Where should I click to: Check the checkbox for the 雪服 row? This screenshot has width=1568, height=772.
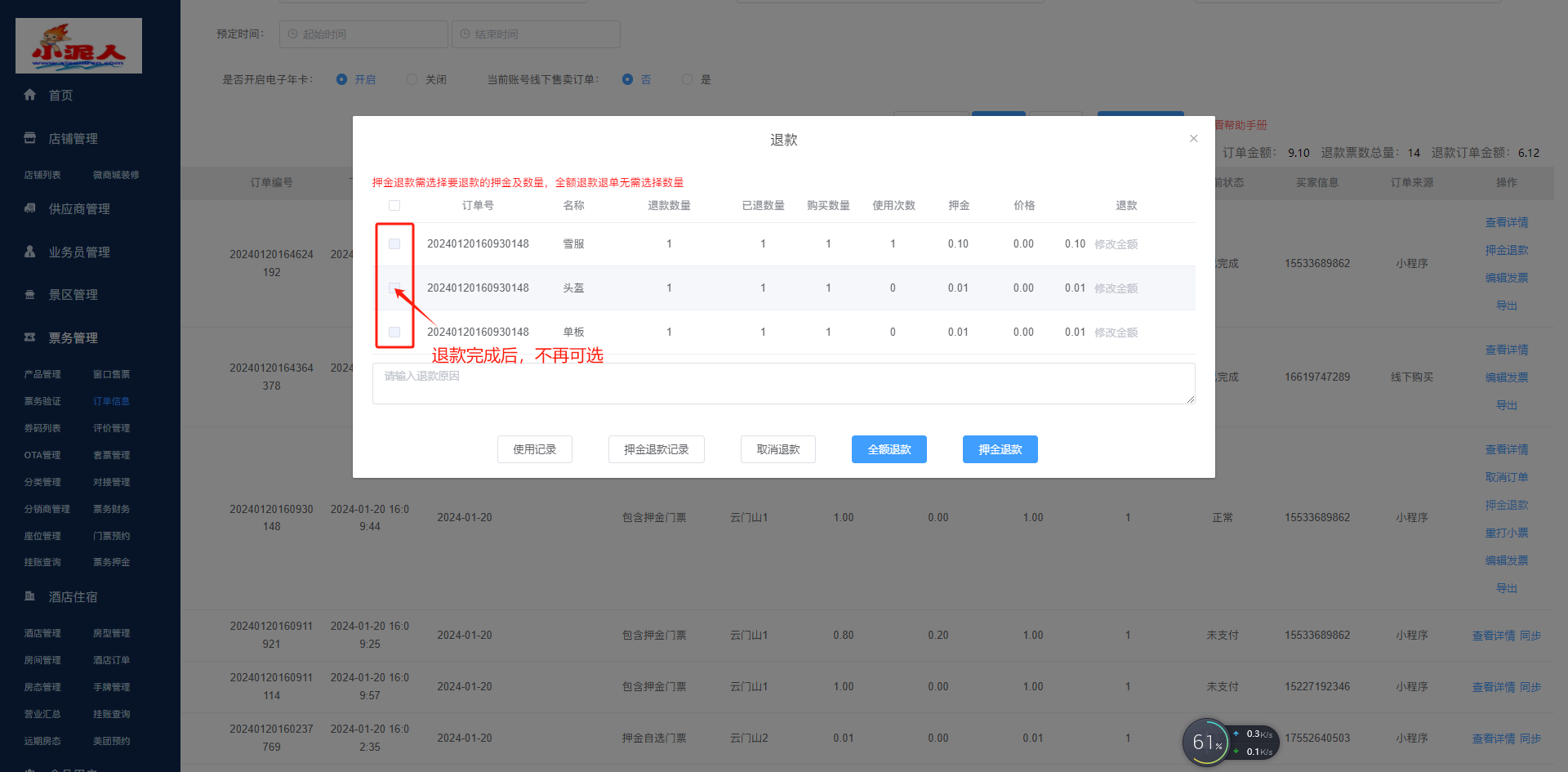coord(394,244)
